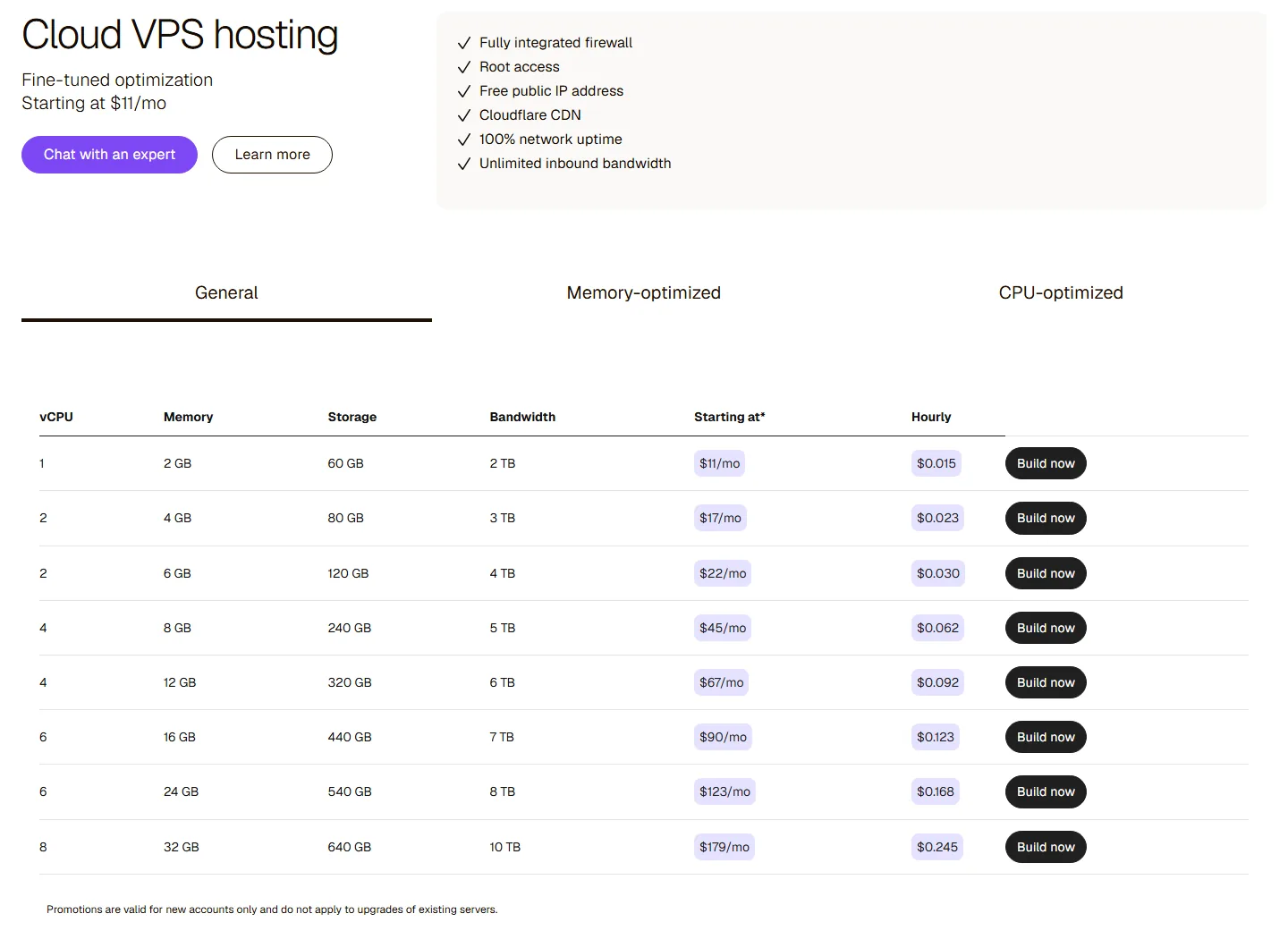Select the 10 TB bandwidth cell
This screenshot has height=939, width=1288.
(x=504, y=847)
